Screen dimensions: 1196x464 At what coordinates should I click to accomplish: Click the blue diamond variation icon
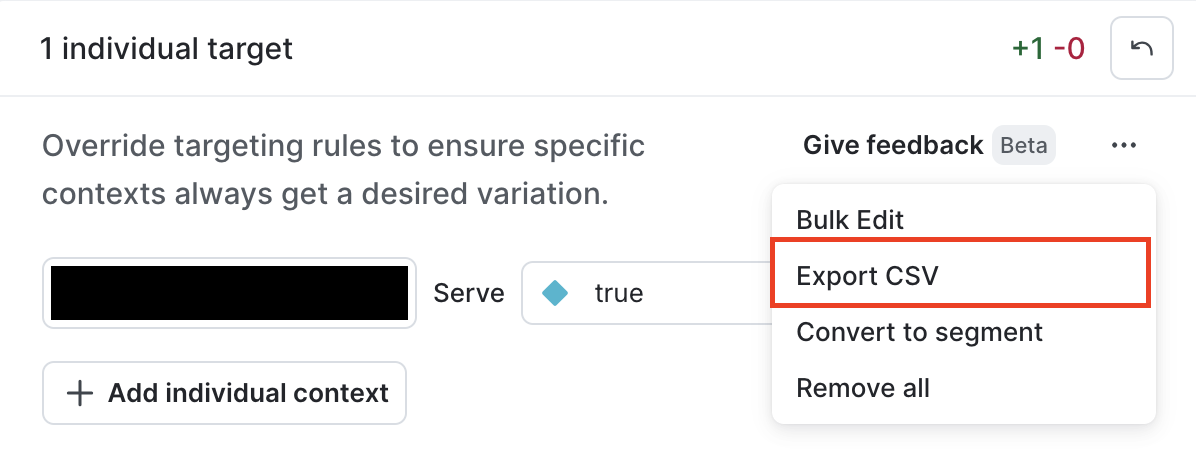(x=554, y=293)
